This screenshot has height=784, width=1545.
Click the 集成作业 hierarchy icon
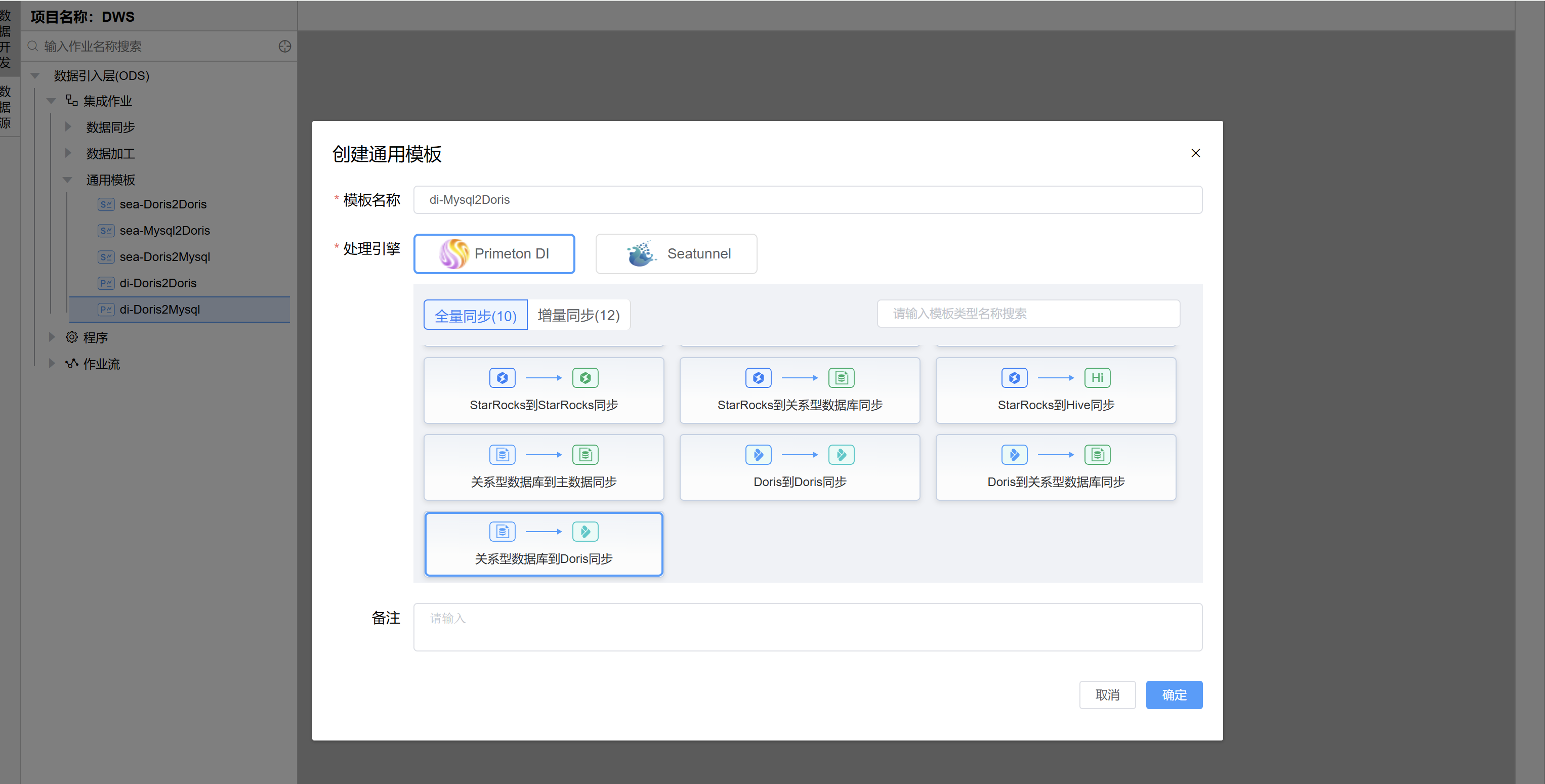click(72, 101)
